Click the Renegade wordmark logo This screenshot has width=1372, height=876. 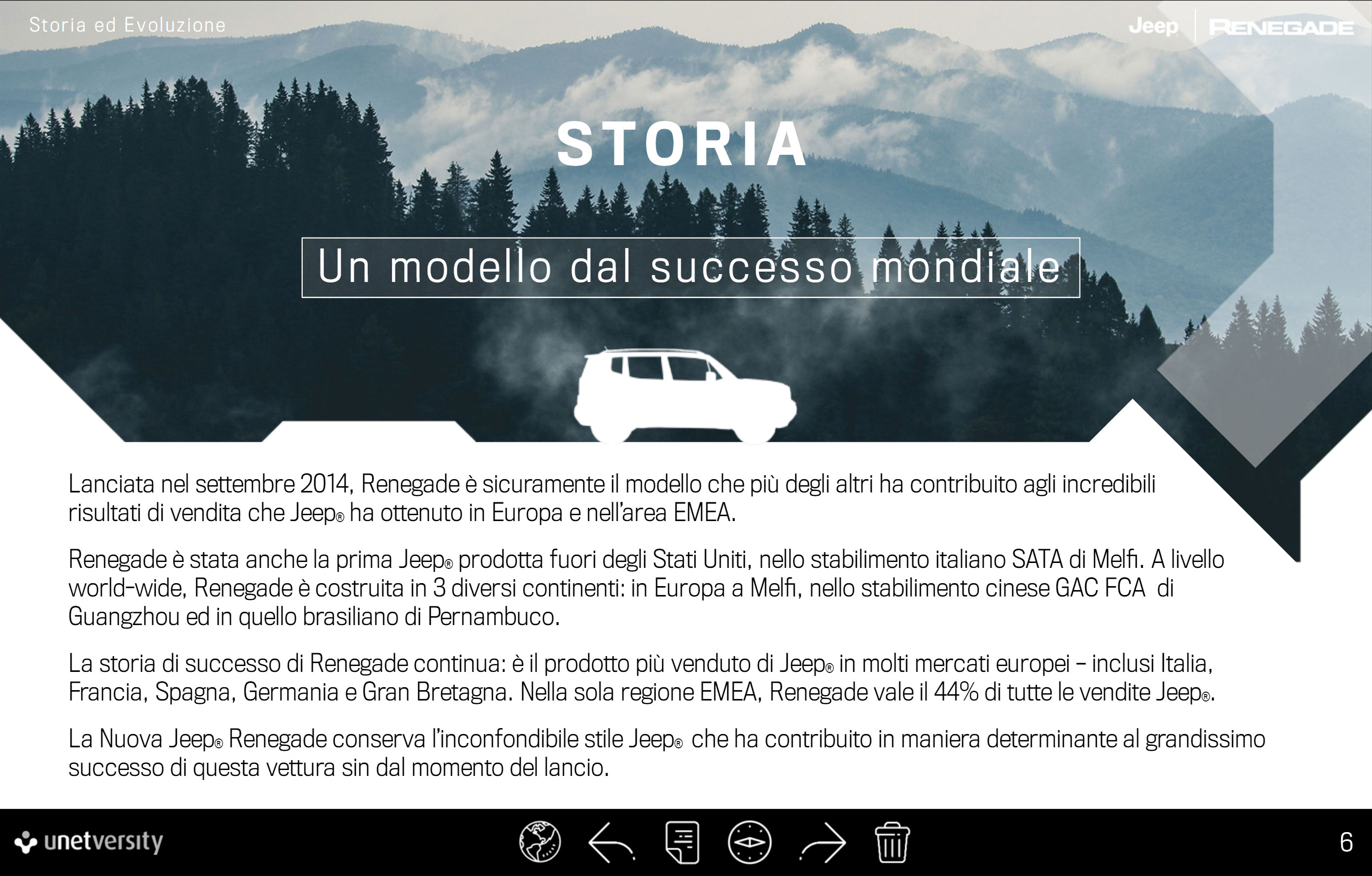[x=1281, y=27]
